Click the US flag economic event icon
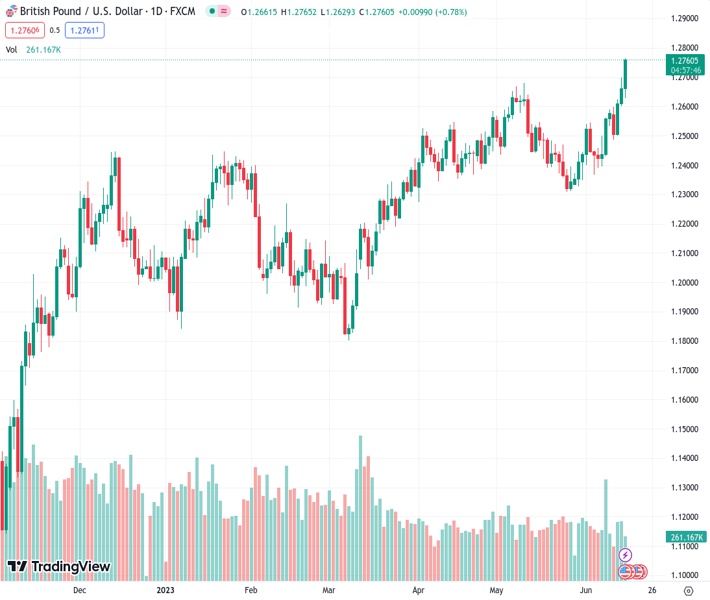The width and height of the screenshot is (710, 600). point(626,572)
